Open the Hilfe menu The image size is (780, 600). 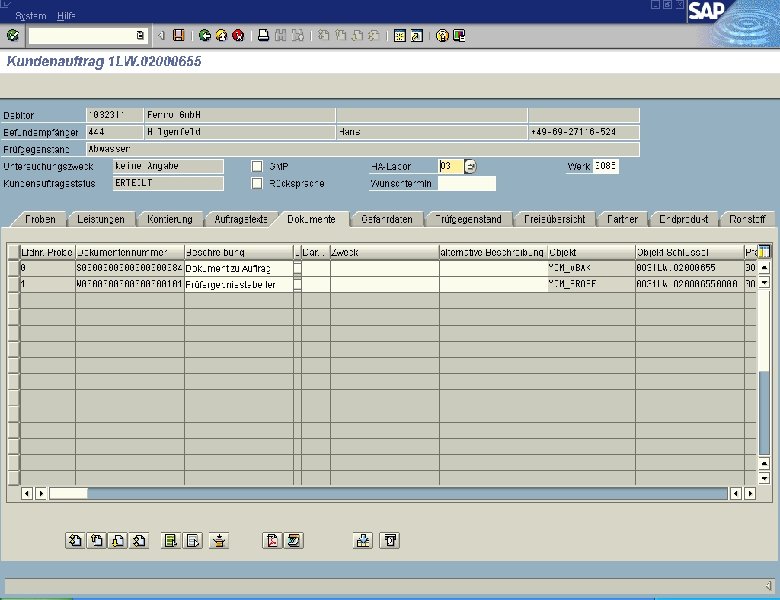66,16
